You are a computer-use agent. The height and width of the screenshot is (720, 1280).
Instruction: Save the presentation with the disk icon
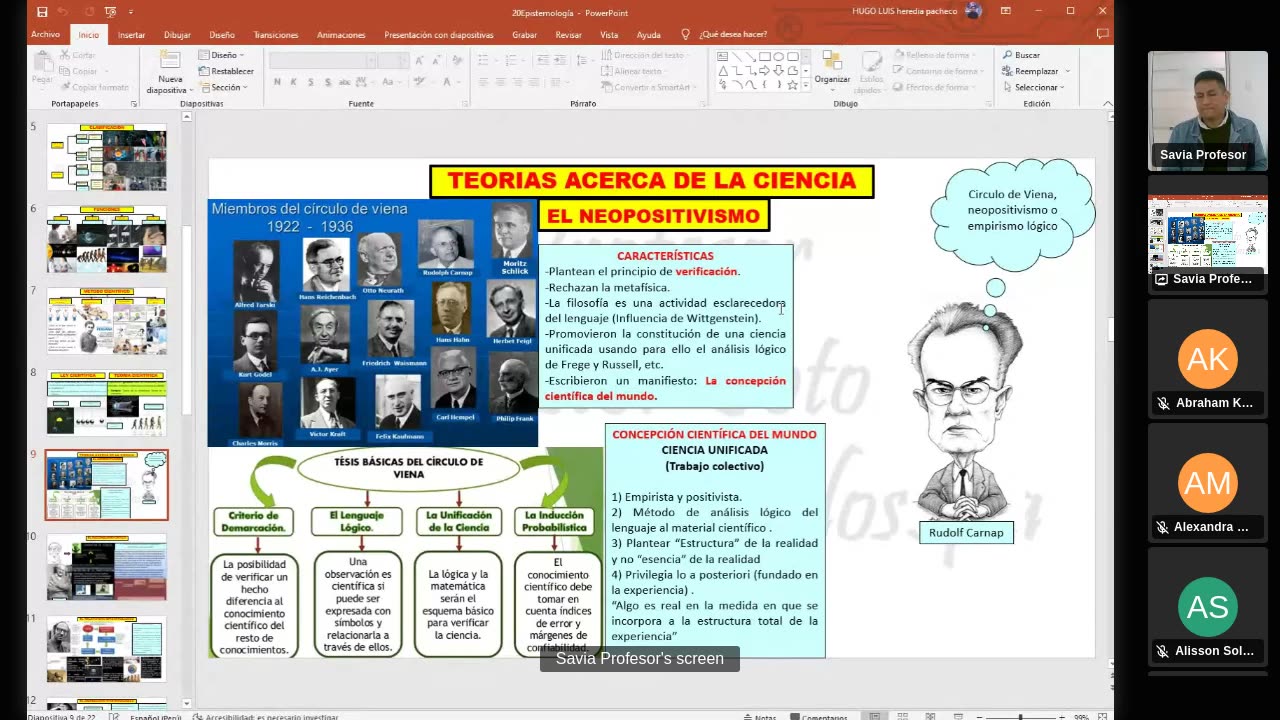click(x=42, y=11)
